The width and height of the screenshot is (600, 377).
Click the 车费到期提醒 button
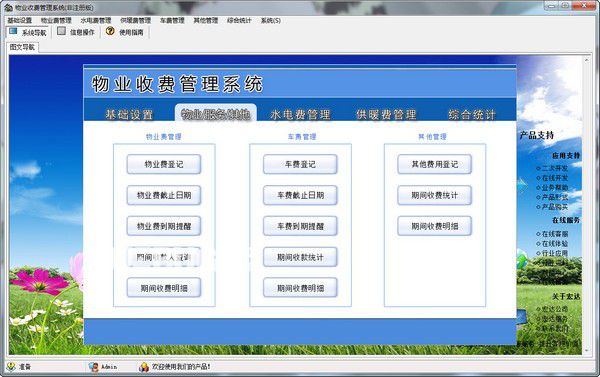(300, 226)
